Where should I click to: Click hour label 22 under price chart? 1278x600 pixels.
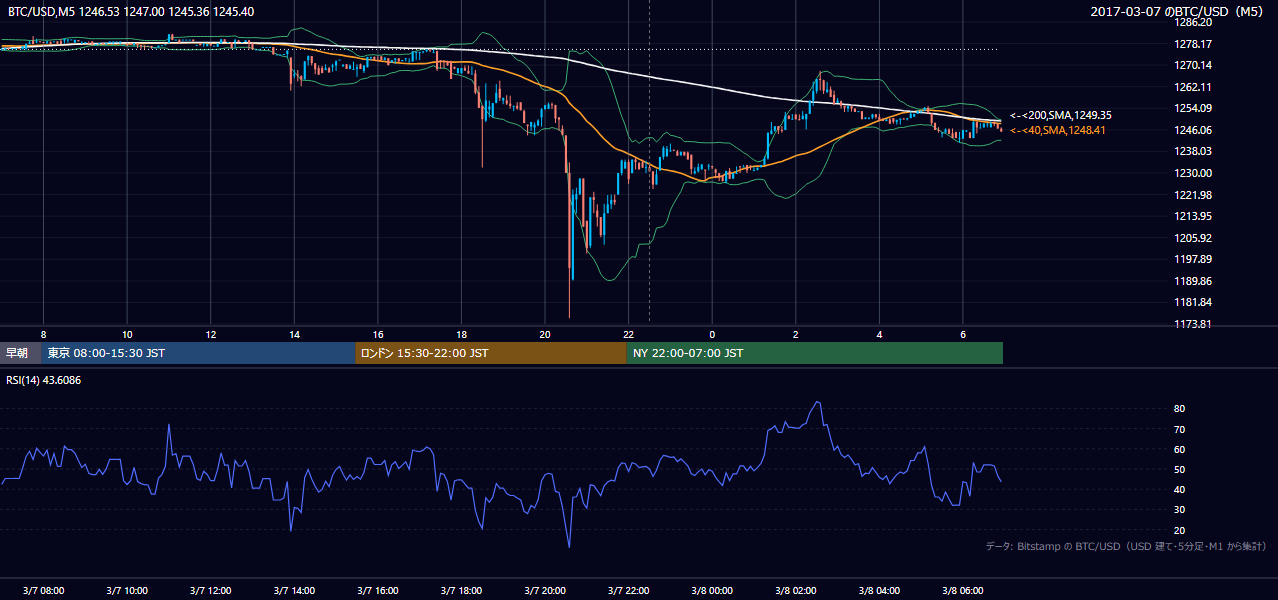[628, 334]
